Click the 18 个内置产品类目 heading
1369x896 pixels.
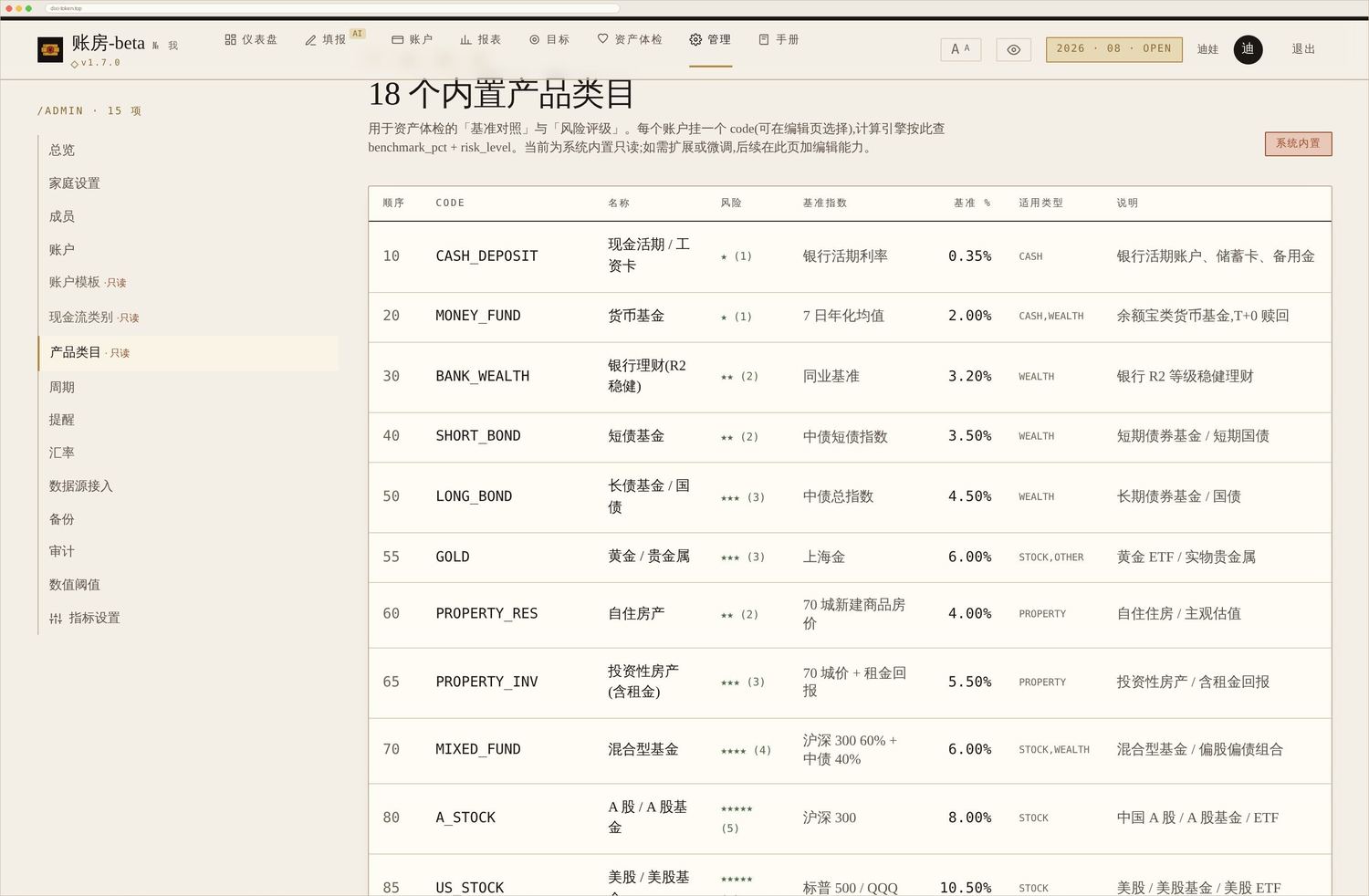501,94
